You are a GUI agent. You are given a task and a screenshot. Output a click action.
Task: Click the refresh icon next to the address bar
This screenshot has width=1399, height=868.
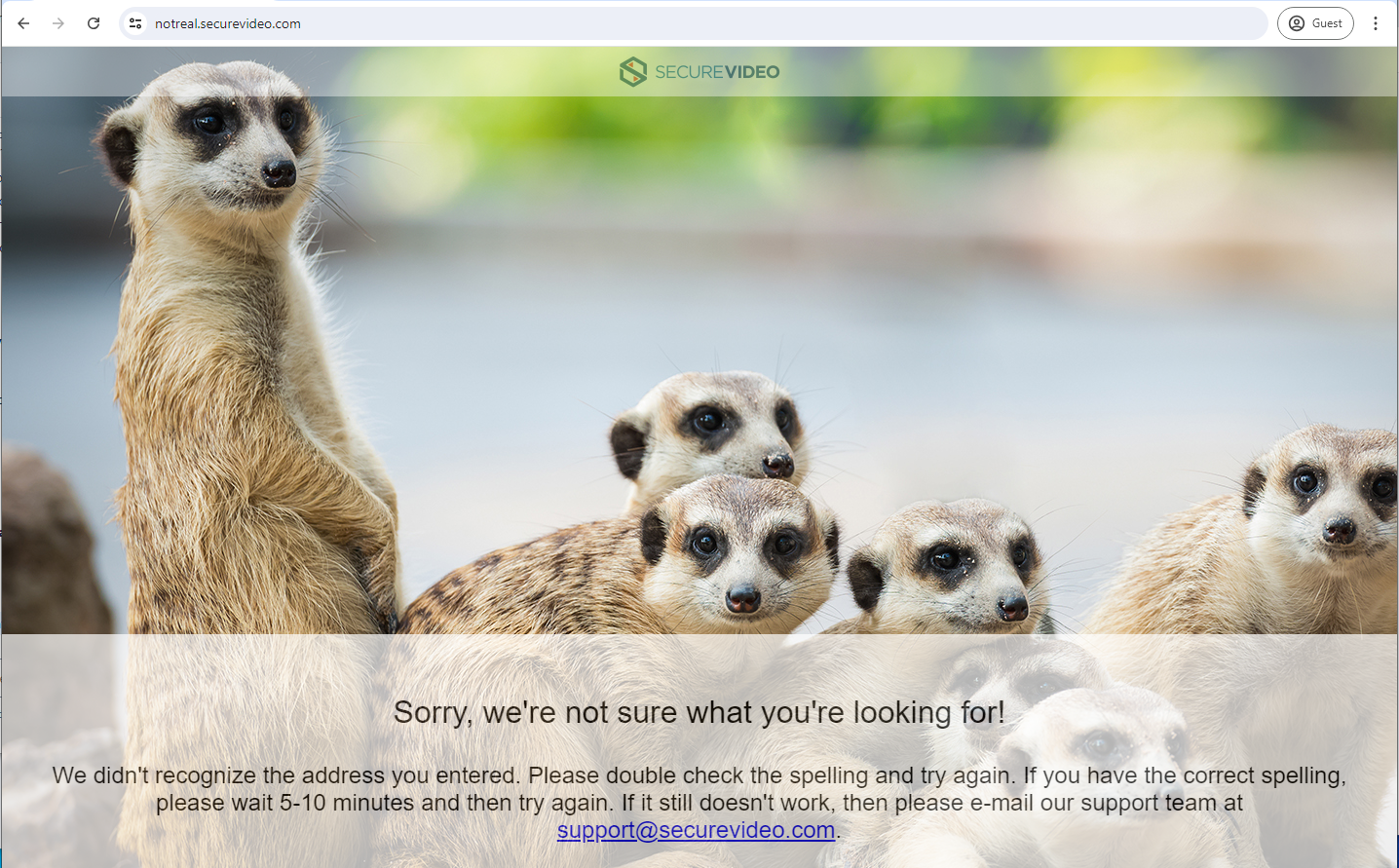[x=94, y=22]
